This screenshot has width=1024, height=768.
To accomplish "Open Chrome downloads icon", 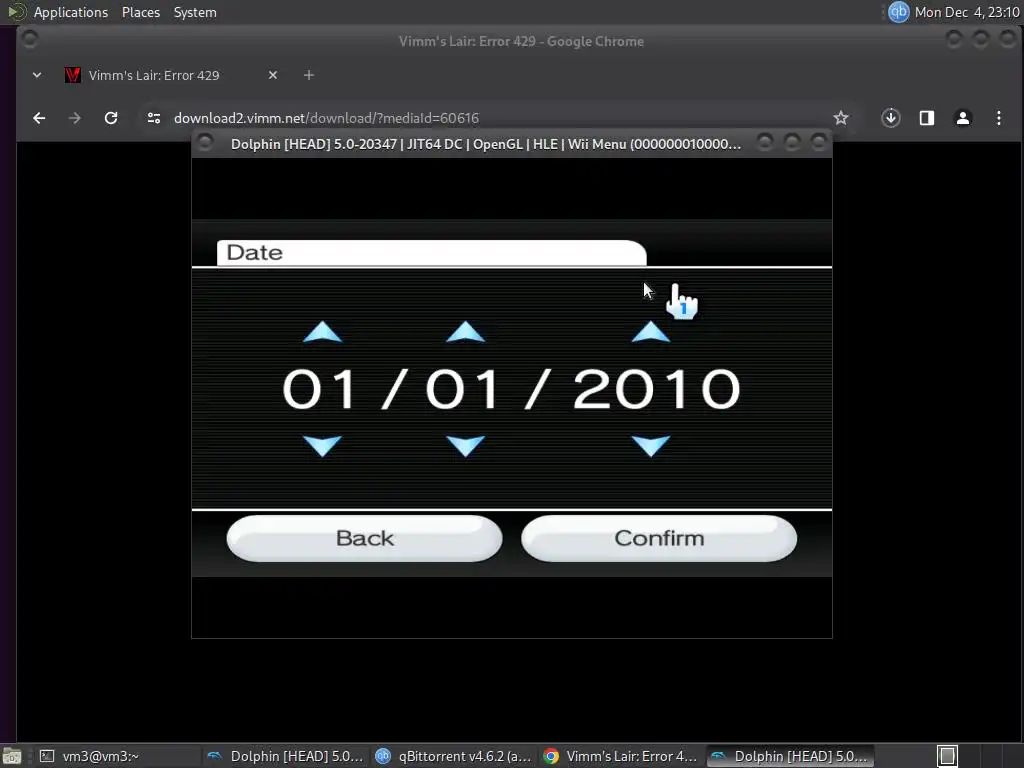I will [891, 118].
